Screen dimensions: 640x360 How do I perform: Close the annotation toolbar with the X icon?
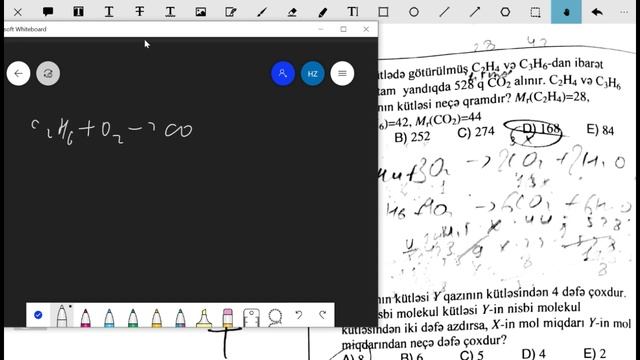coord(18,12)
